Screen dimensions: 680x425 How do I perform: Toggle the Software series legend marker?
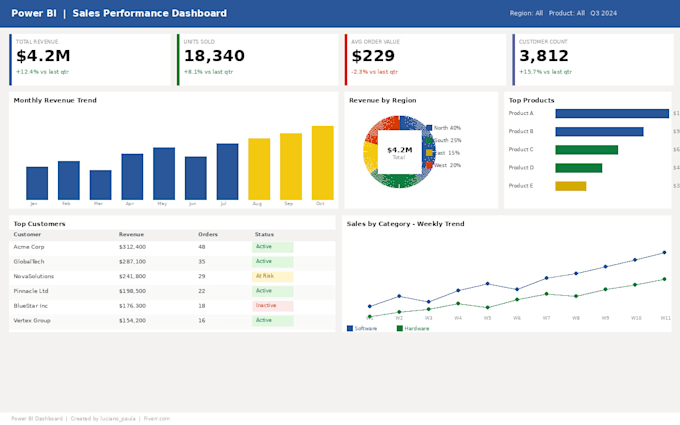[350, 329]
